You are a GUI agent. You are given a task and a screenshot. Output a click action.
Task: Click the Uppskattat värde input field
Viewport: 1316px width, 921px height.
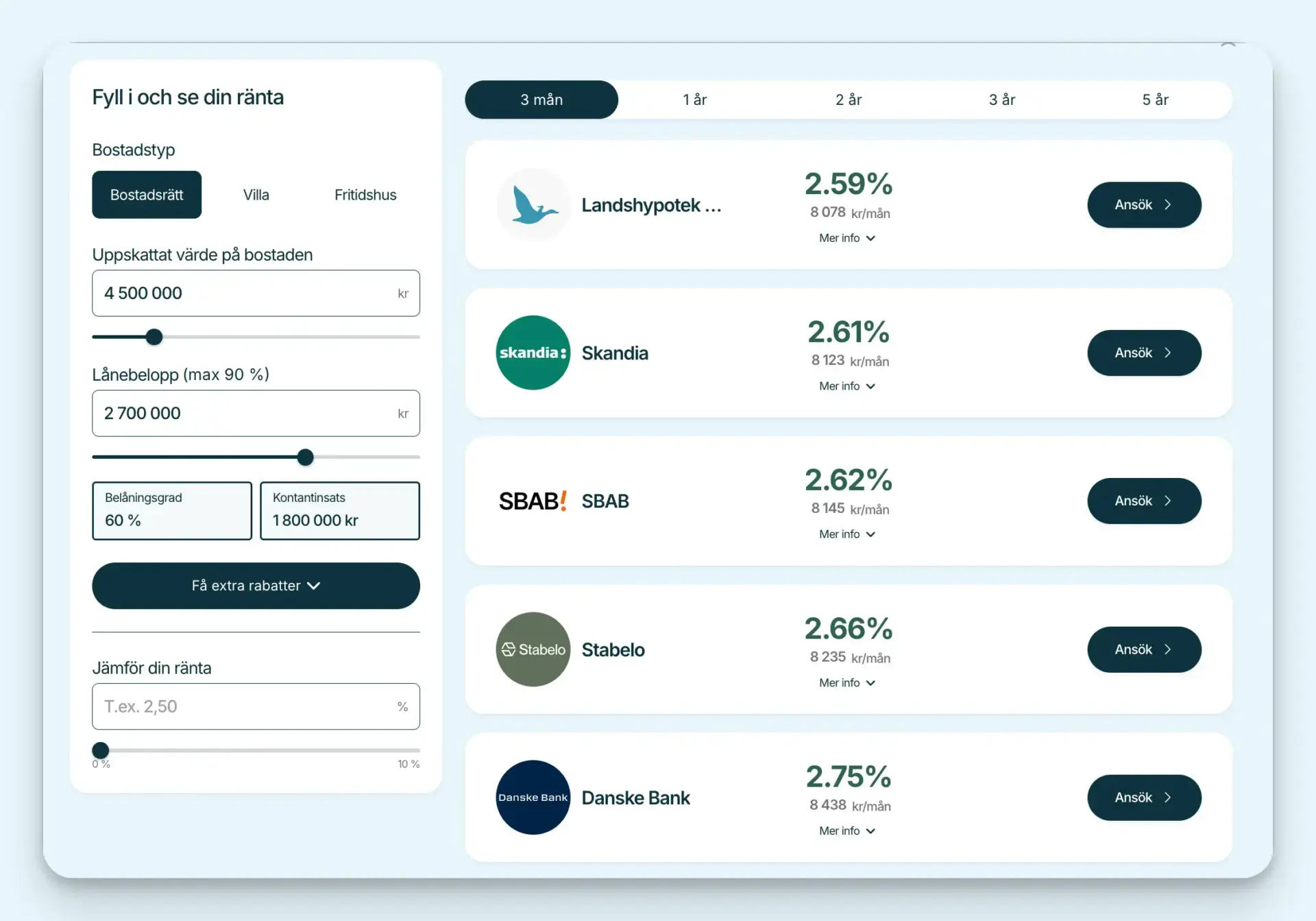click(256, 293)
